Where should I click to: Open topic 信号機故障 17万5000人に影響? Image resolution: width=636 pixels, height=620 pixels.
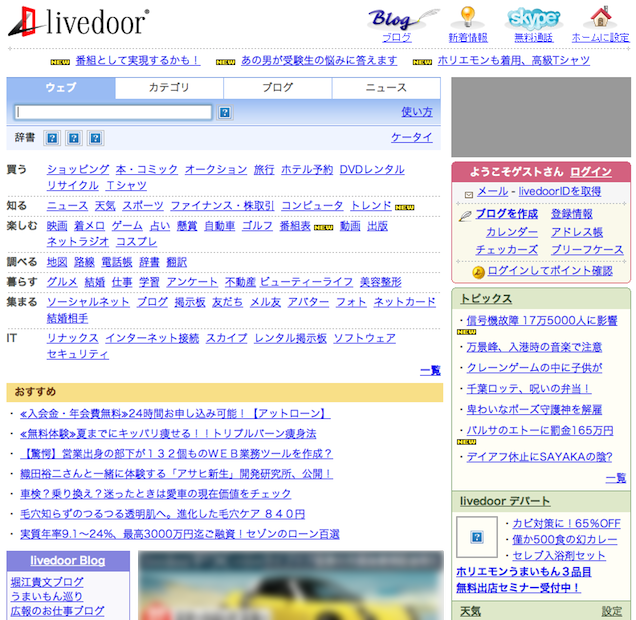click(542, 320)
